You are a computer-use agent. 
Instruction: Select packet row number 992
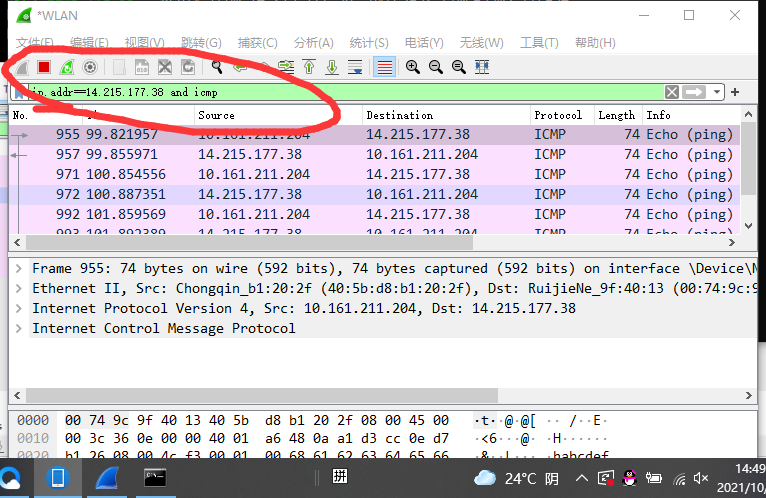coord(374,215)
